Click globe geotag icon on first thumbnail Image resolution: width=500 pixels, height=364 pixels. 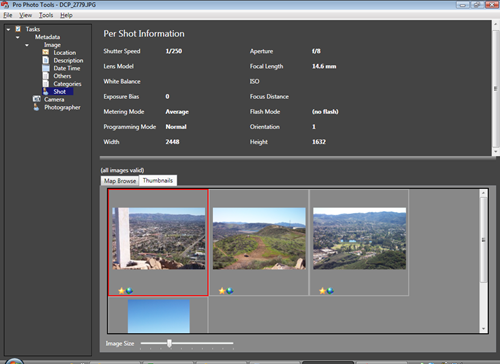coord(129,291)
